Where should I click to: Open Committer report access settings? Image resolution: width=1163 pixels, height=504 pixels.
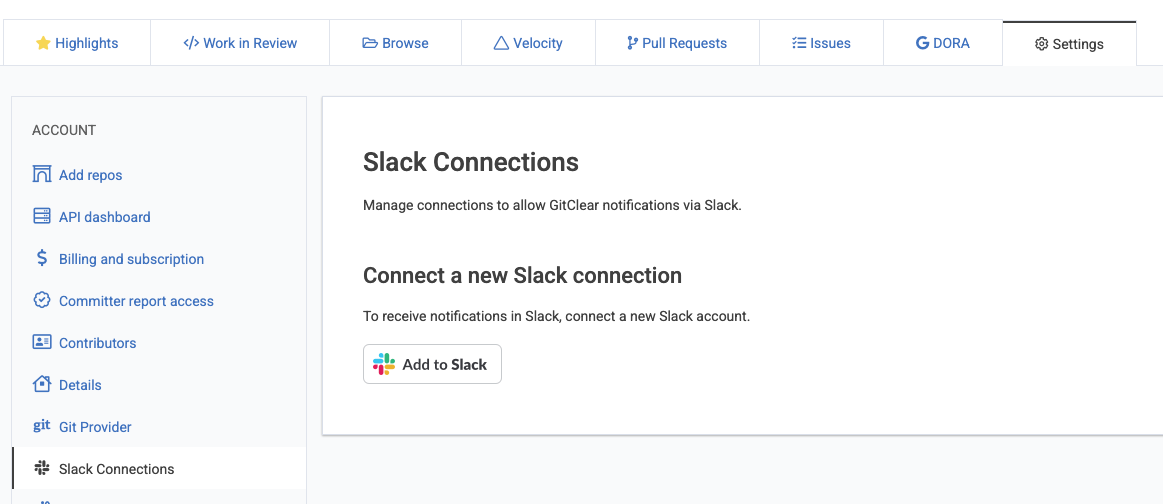(x=136, y=301)
